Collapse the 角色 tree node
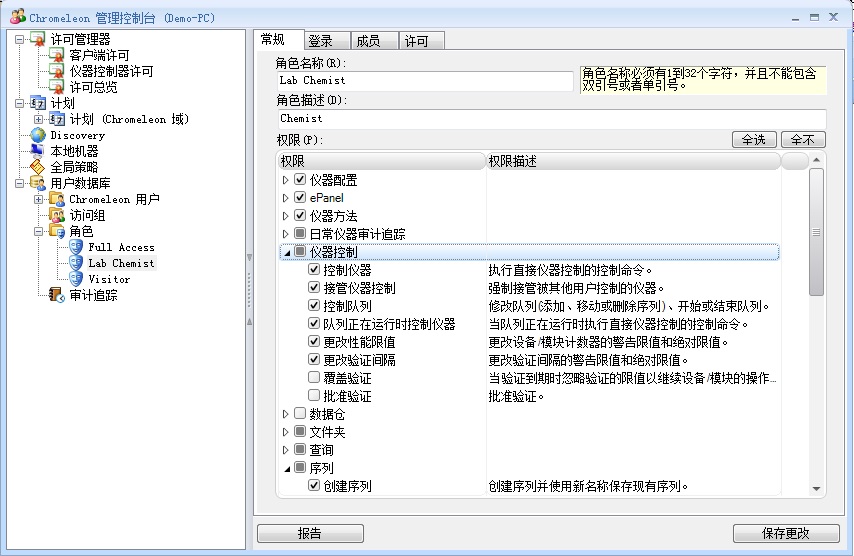Image resolution: width=854 pixels, height=556 pixels. click(x=39, y=231)
